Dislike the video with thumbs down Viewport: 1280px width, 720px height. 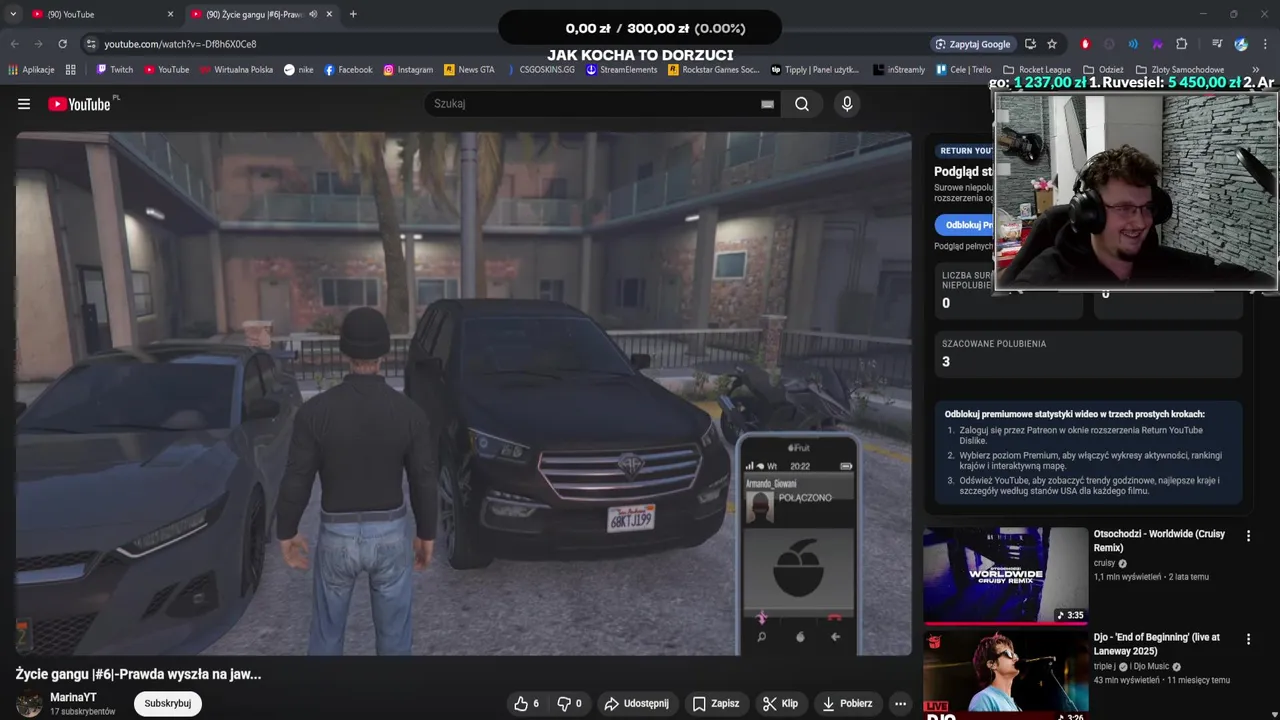coord(569,704)
